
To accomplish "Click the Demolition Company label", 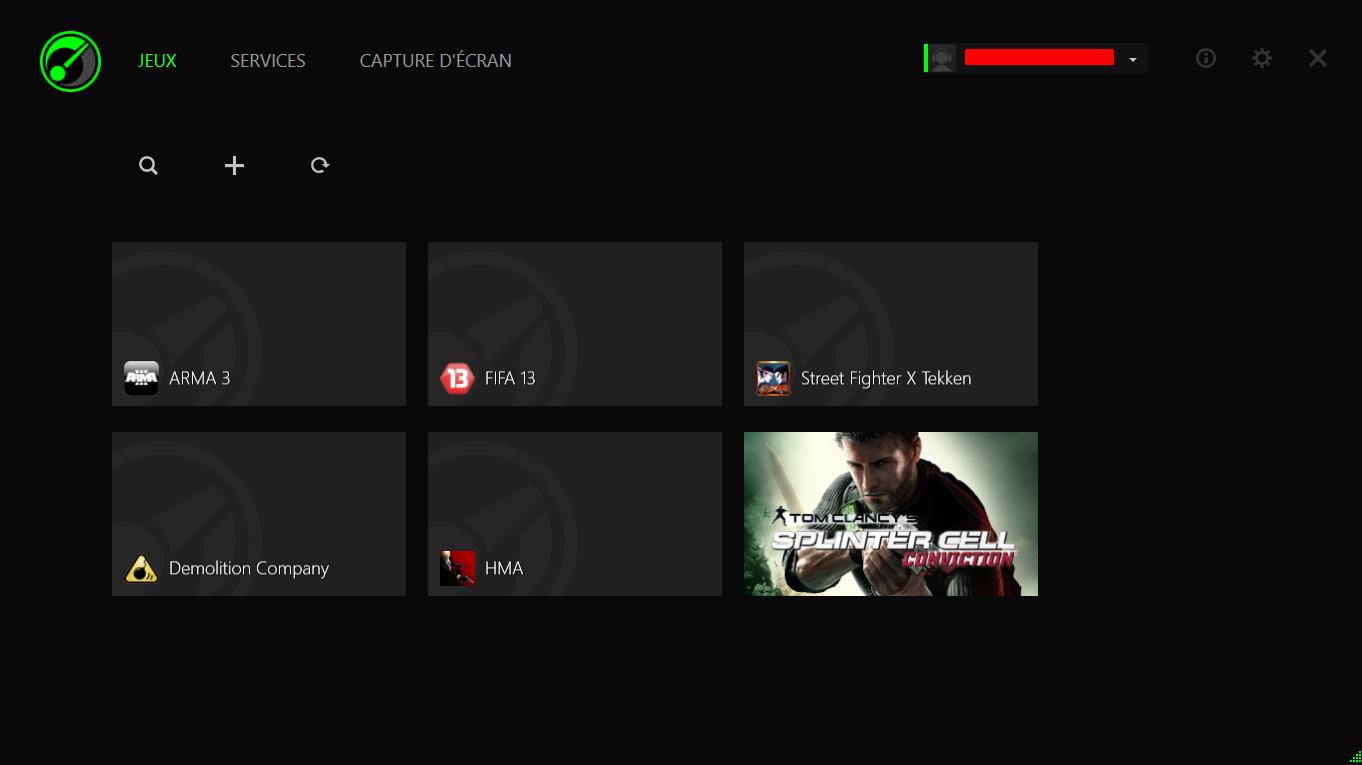I will coord(249,568).
